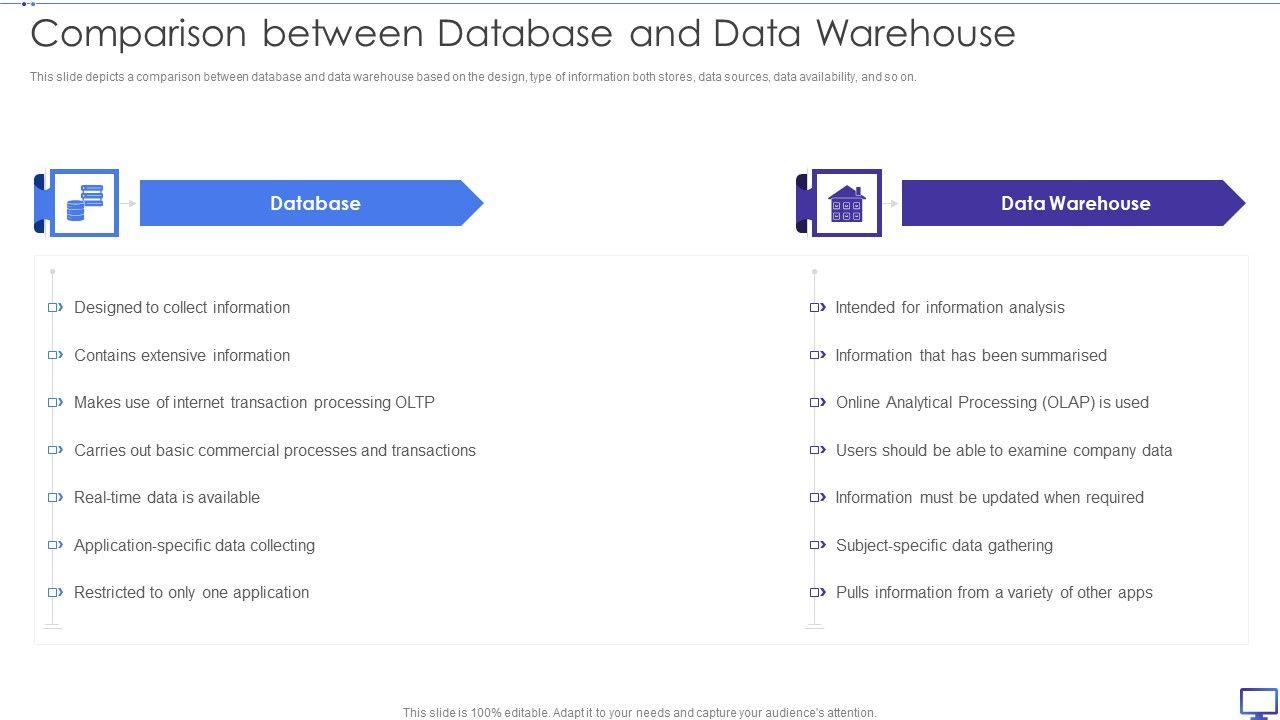Image resolution: width=1280 pixels, height=720 pixels.
Task: Select 'Makes use of internet transaction processing OLTP' line
Action: click(254, 402)
